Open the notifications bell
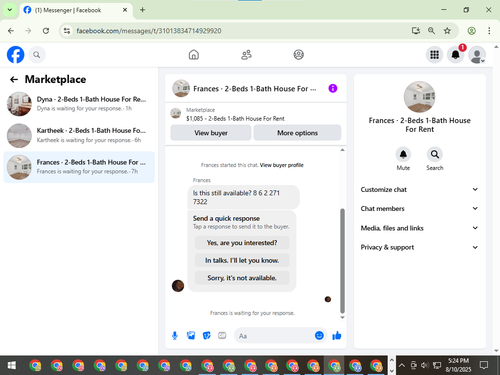 click(455, 55)
